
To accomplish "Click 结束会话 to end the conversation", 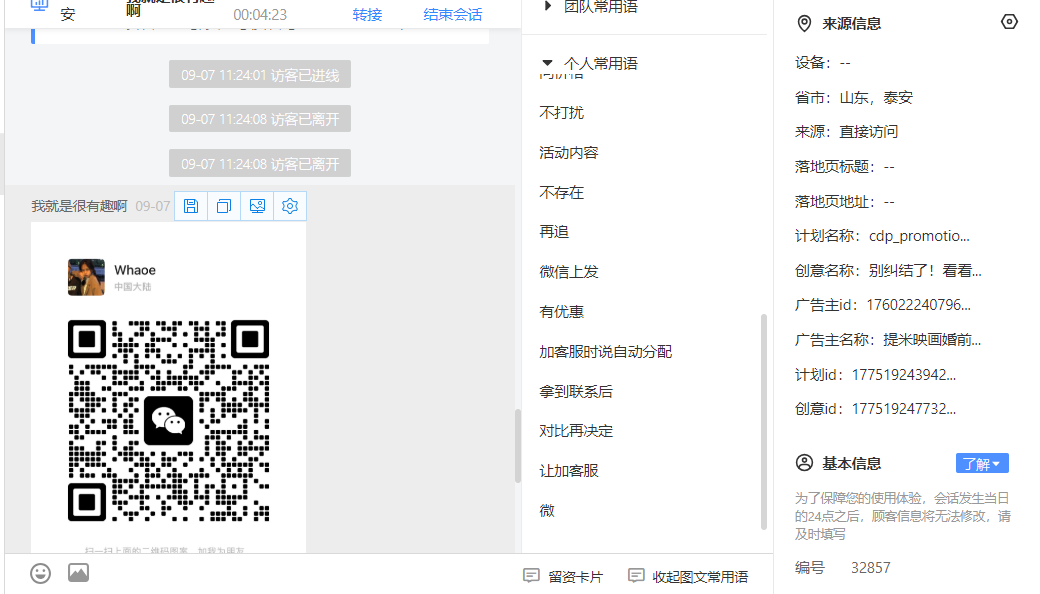I will pyautogui.click(x=452, y=15).
